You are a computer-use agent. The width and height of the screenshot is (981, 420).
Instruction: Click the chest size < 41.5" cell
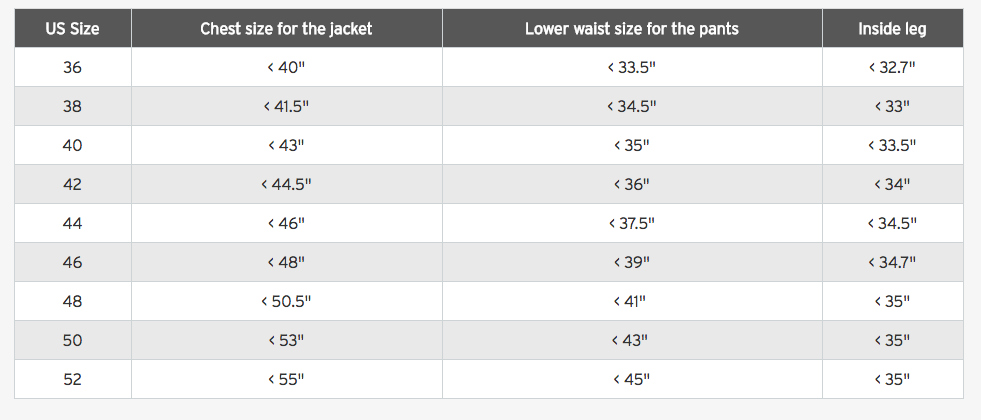click(x=287, y=106)
